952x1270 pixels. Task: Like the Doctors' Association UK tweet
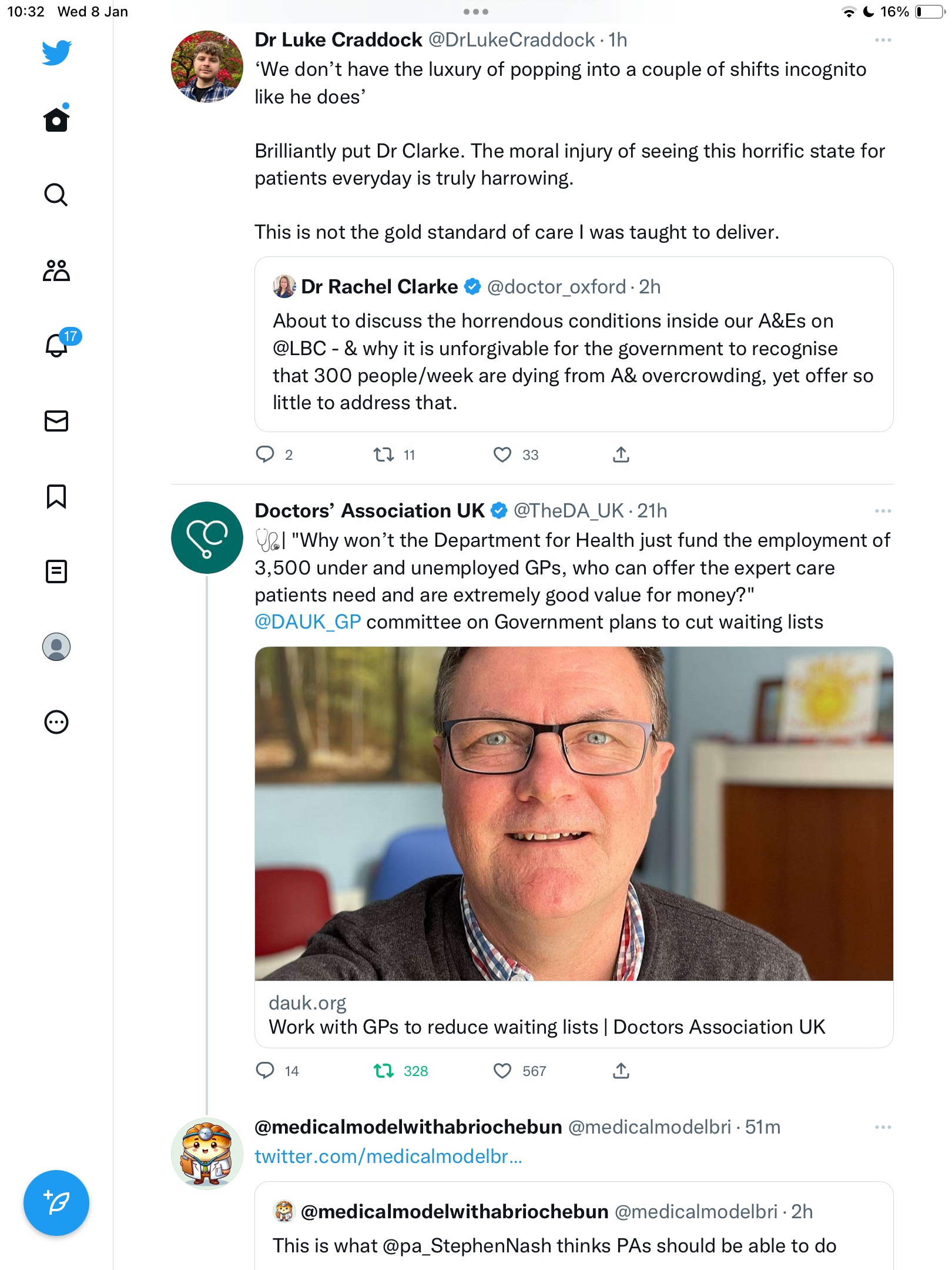tap(502, 1071)
